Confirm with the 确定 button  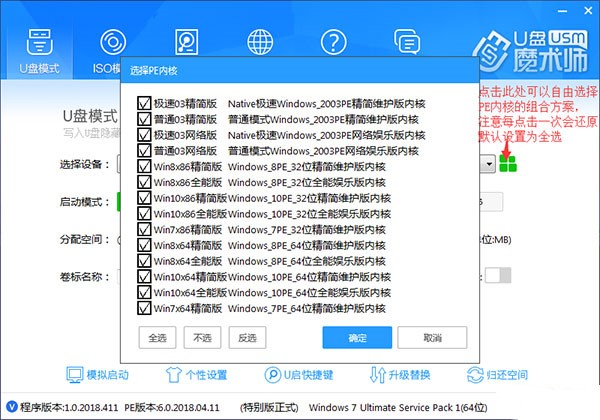coord(357,337)
